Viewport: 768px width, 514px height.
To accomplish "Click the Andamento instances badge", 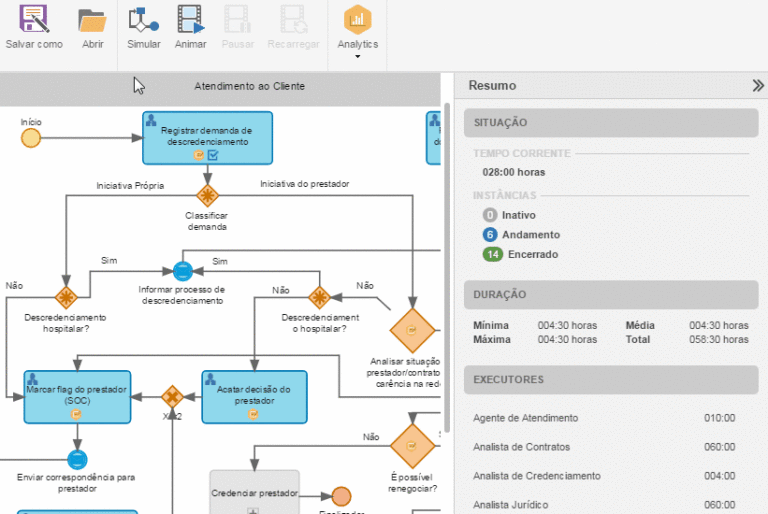I will click(490, 235).
